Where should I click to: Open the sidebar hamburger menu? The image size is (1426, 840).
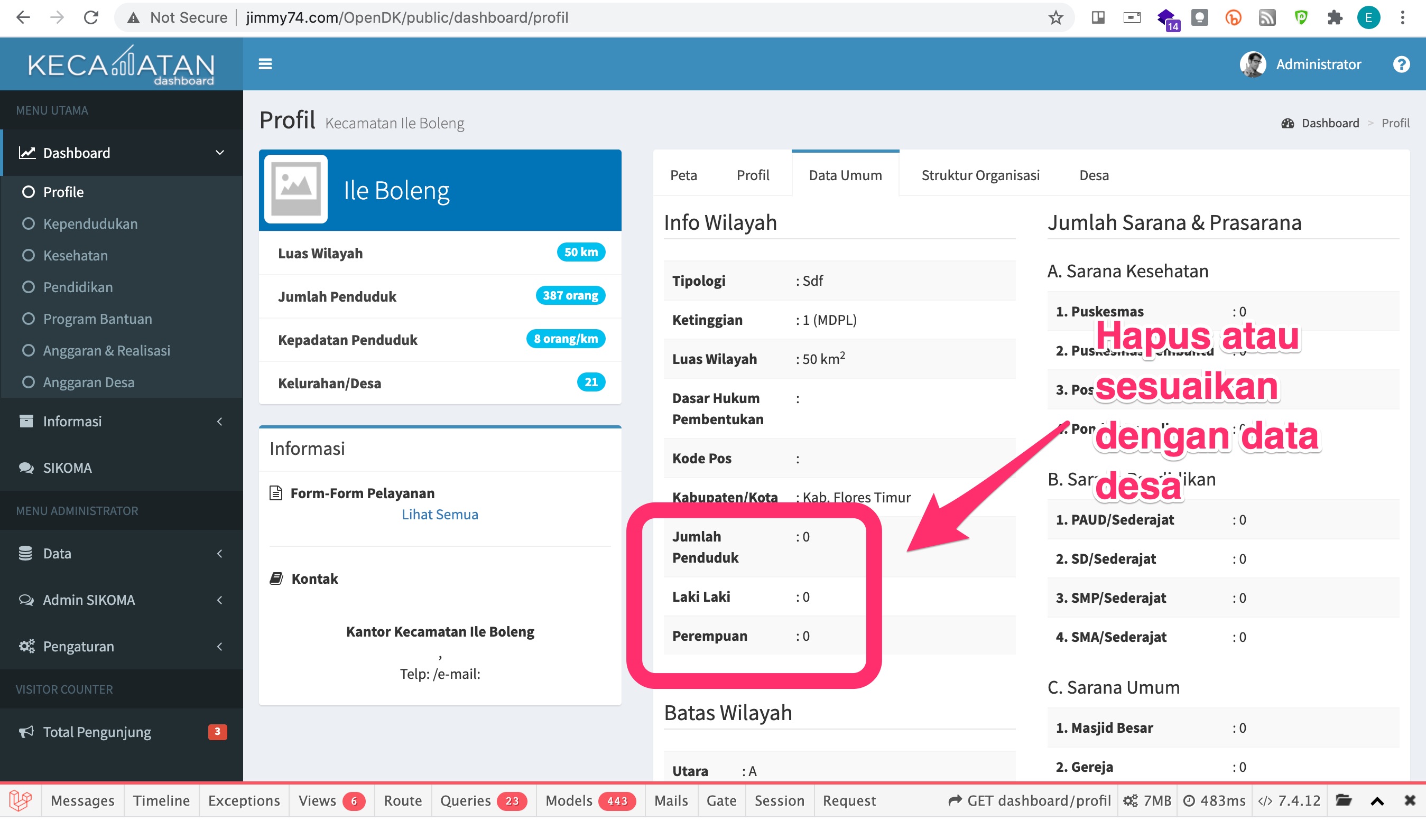265,63
